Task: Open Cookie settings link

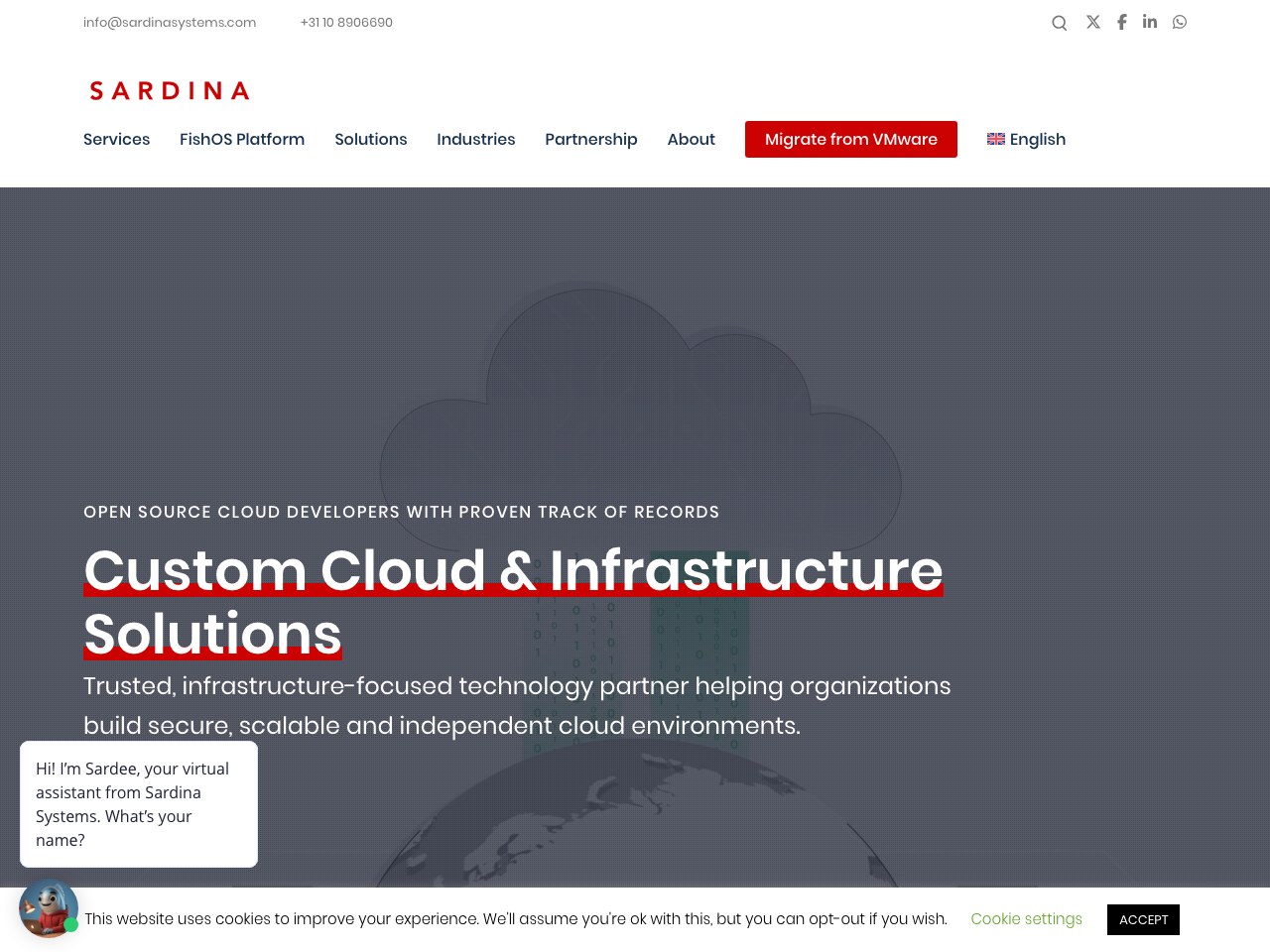Action: (1026, 919)
